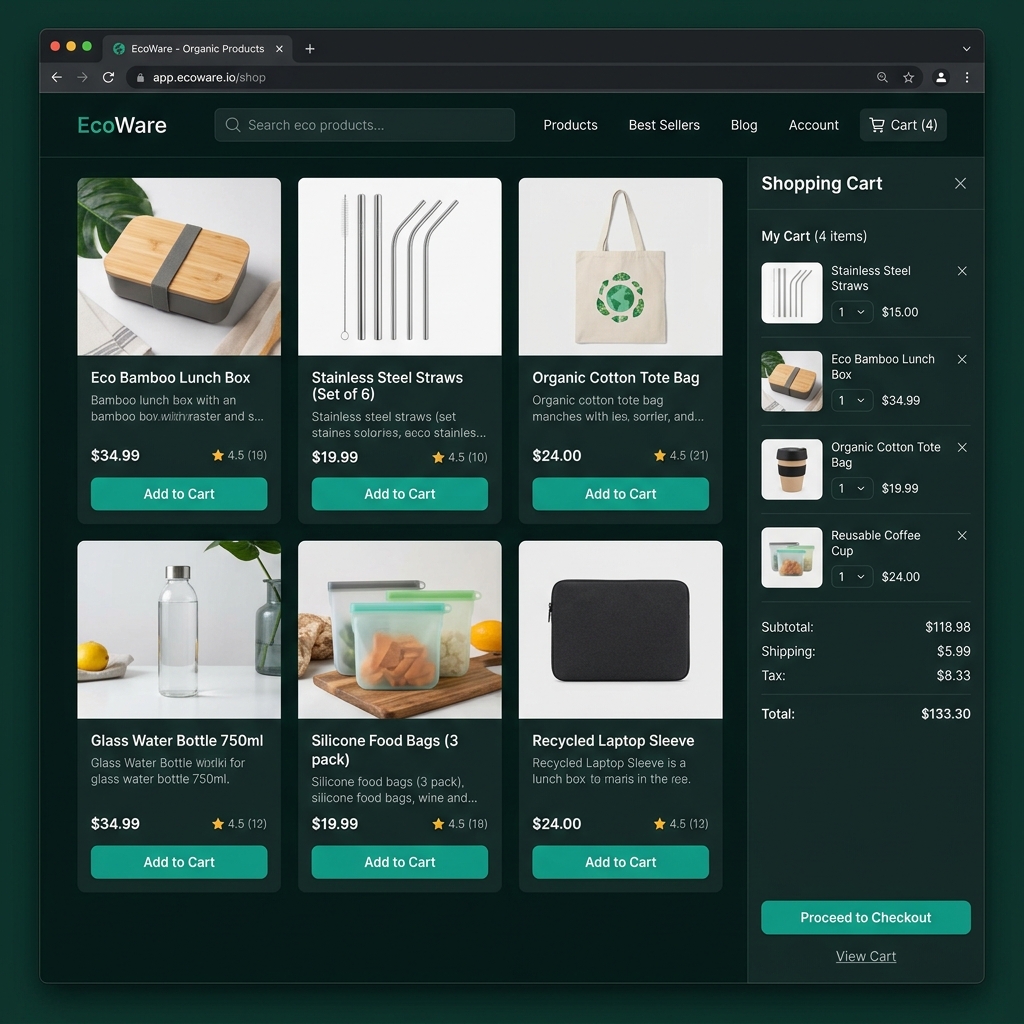1024x1024 pixels.
Task: Add Recycled Laptop Sleeve to cart
Action: pyautogui.click(x=620, y=862)
